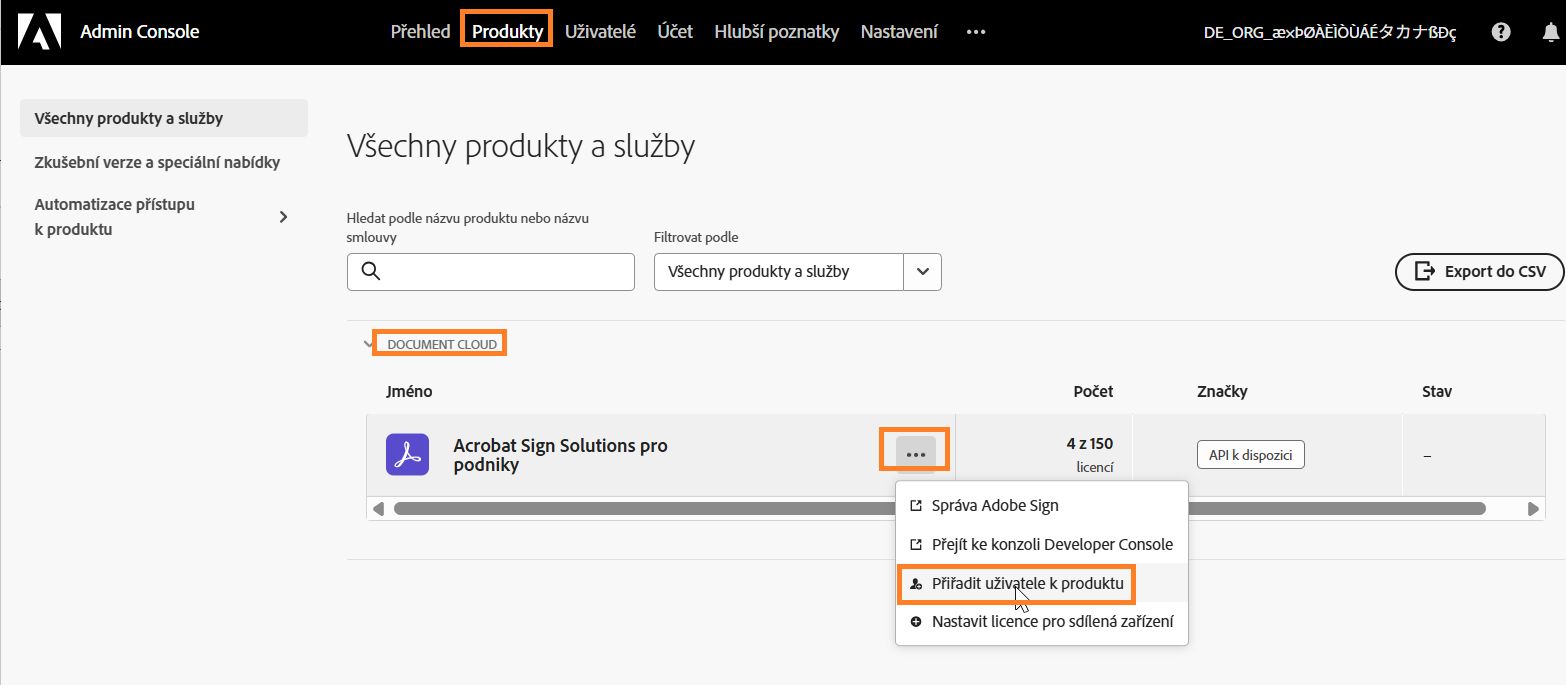Click the right arrow of the horizontal scrollbar
Screen dimensions: 1566x685
tap(1535, 508)
